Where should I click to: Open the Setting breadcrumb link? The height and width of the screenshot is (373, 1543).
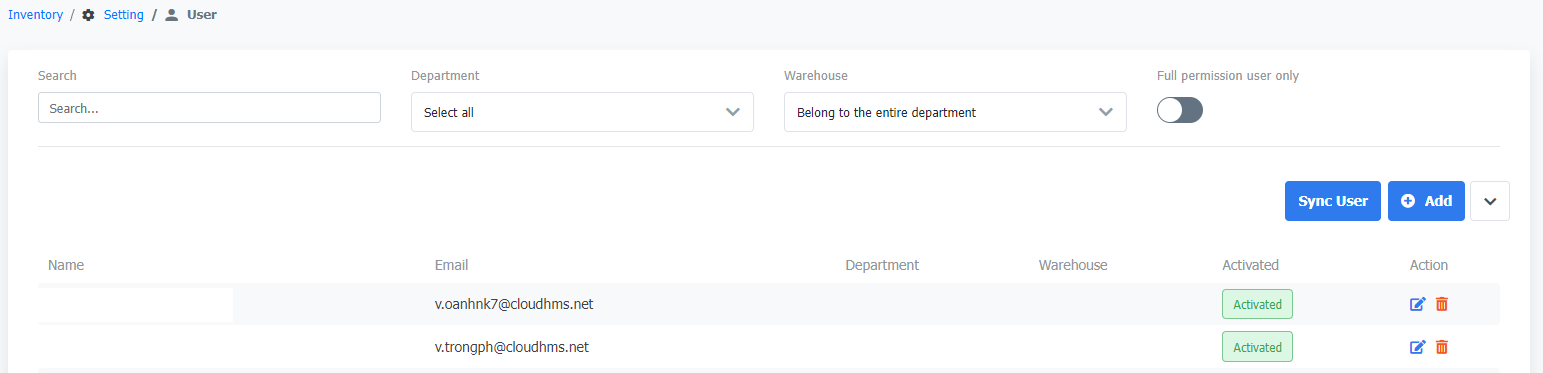pos(124,15)
